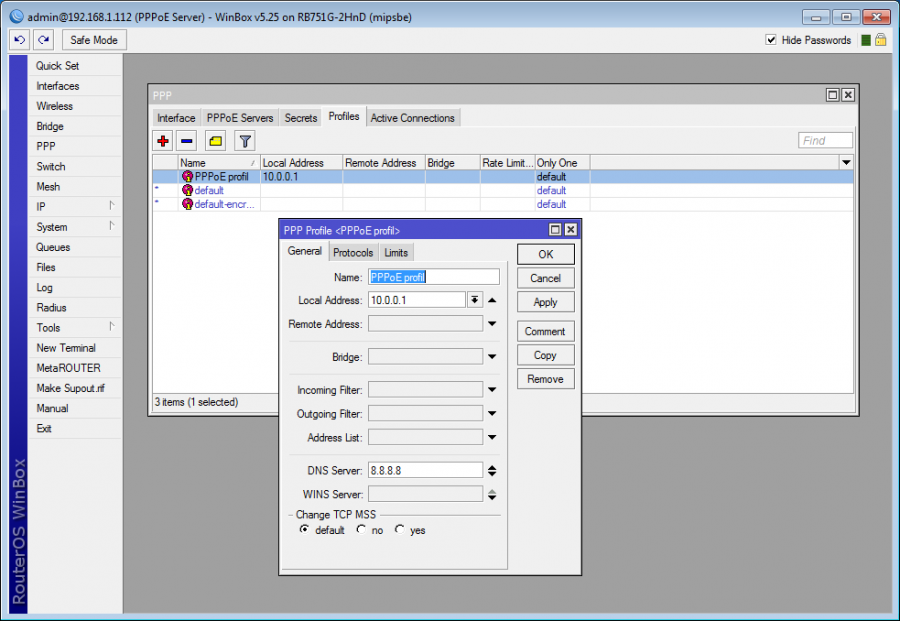900x621 pixels.
Task: Expand the Remote Address field
Action: [492, 324]
